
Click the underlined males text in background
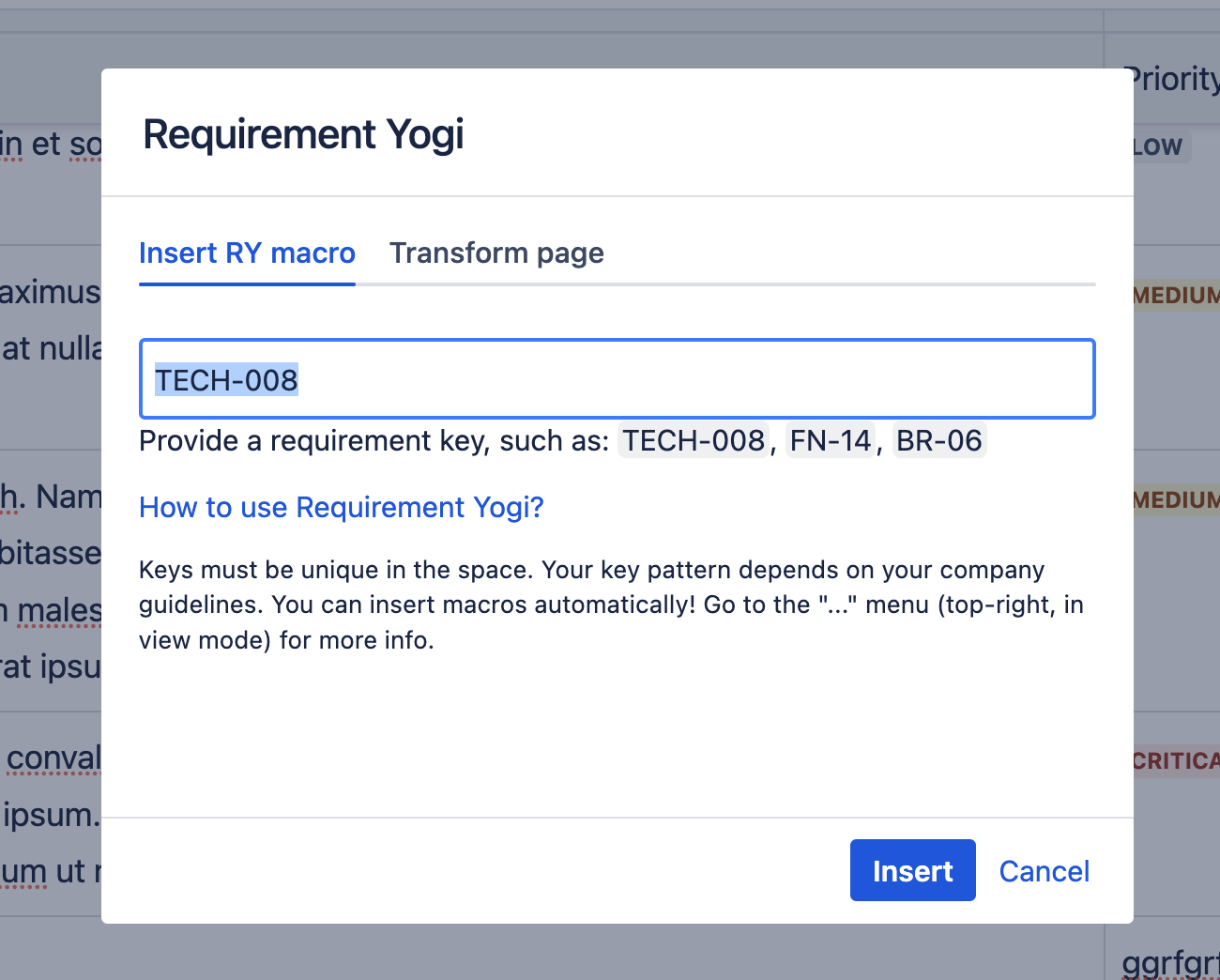pos(56,610)
